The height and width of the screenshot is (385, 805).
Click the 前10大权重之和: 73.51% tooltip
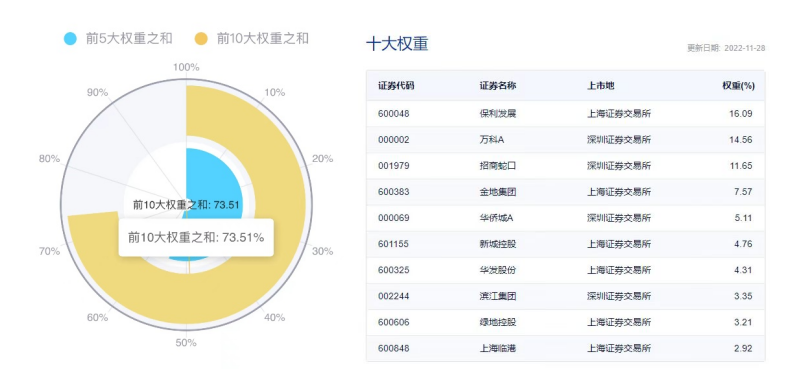[196, 237]
